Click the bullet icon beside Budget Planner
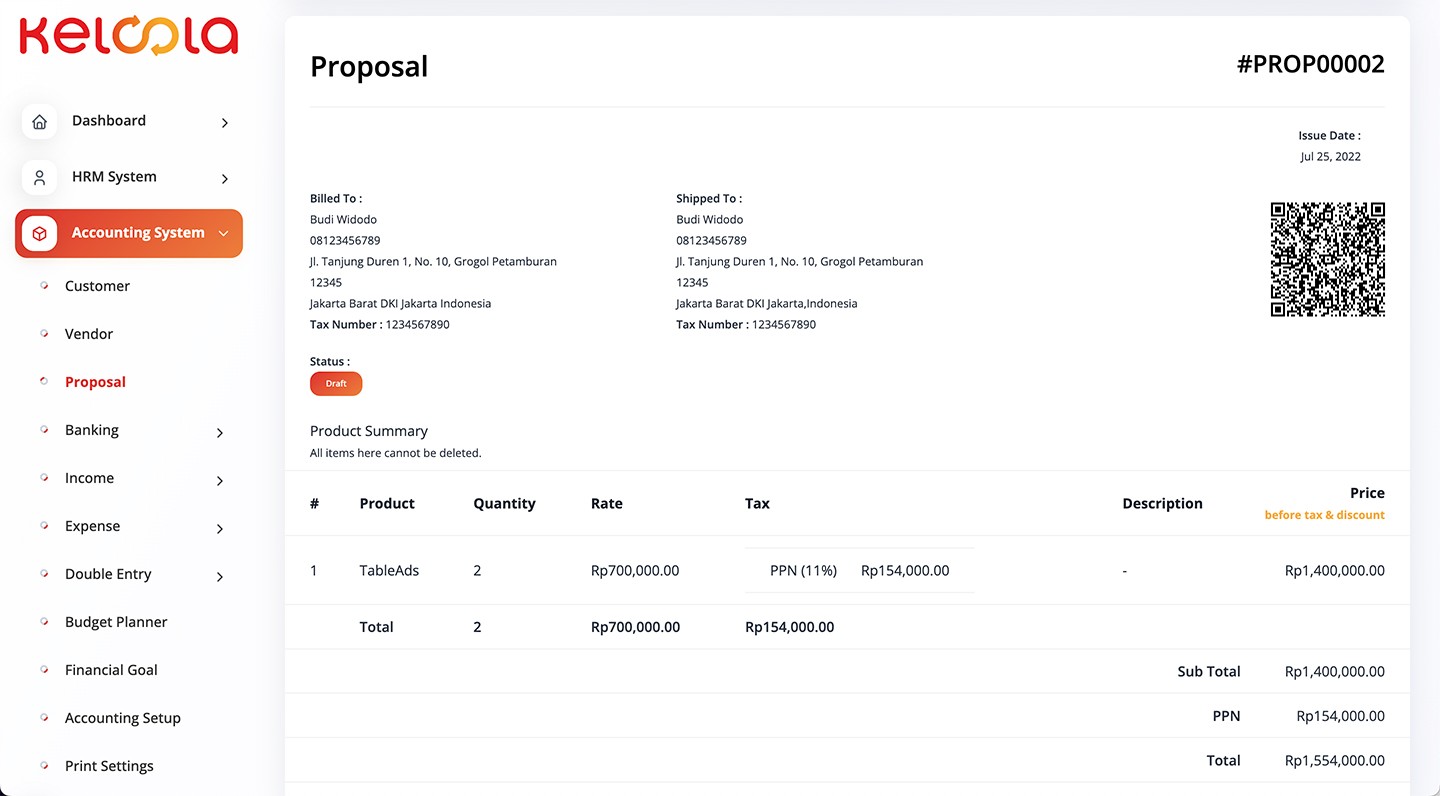The height and width of the screenshot is (796, 1440). 45,622
